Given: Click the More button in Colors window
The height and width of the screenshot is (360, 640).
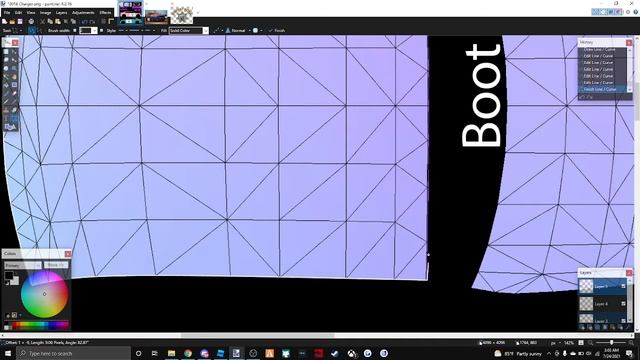Looking at the screenshot, I should [56, 265].
